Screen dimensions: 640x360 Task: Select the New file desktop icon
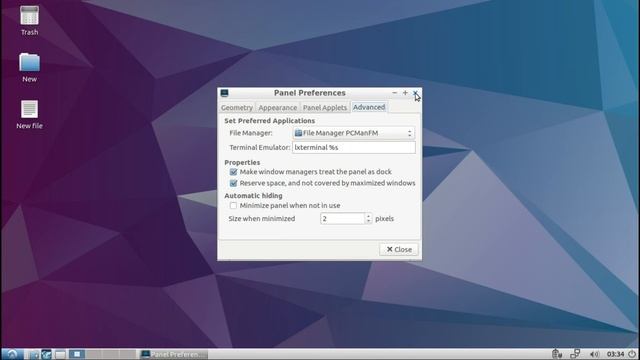click(29, 115)
